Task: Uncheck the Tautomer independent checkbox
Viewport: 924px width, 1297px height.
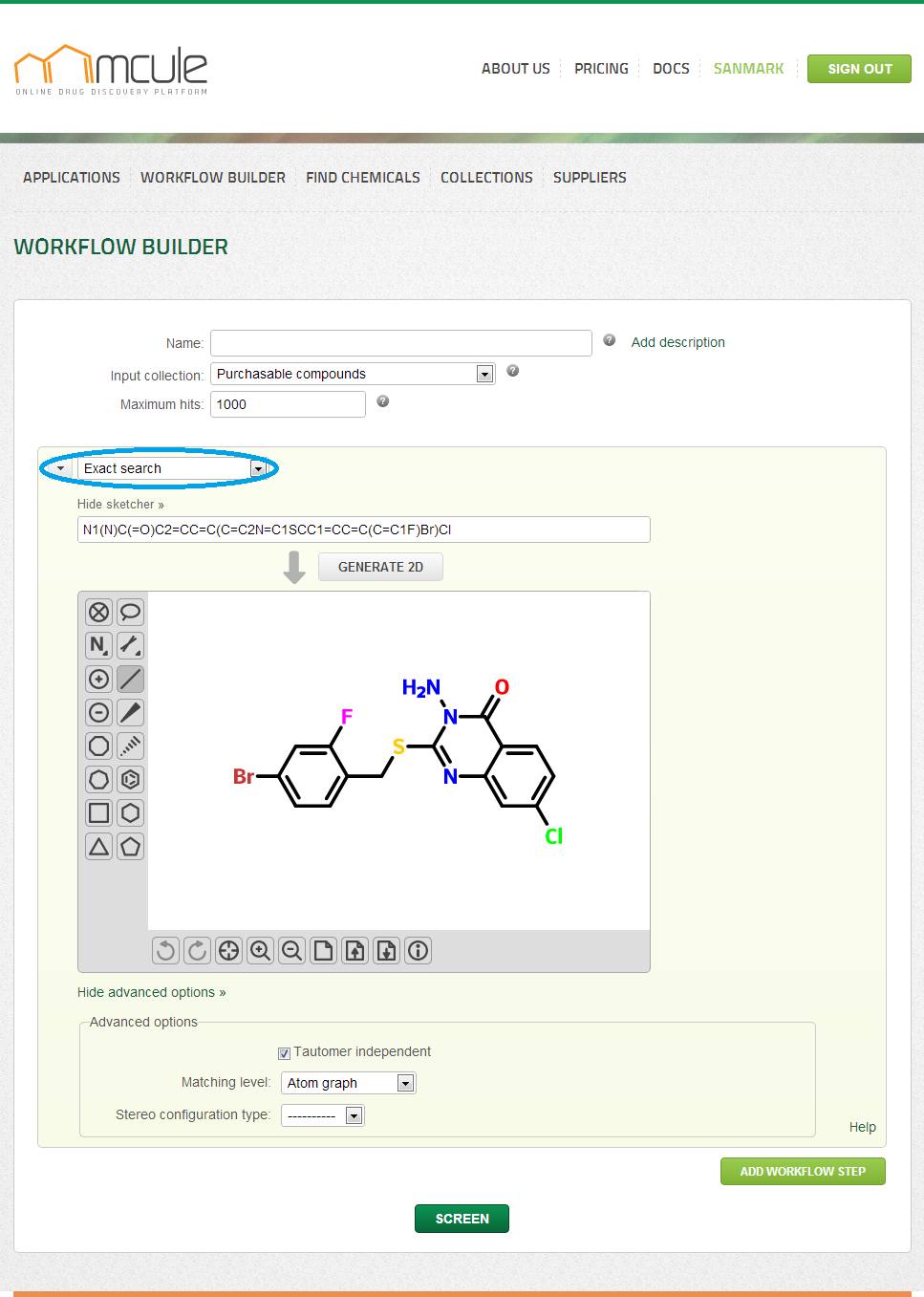Action: coord(284,1053)
